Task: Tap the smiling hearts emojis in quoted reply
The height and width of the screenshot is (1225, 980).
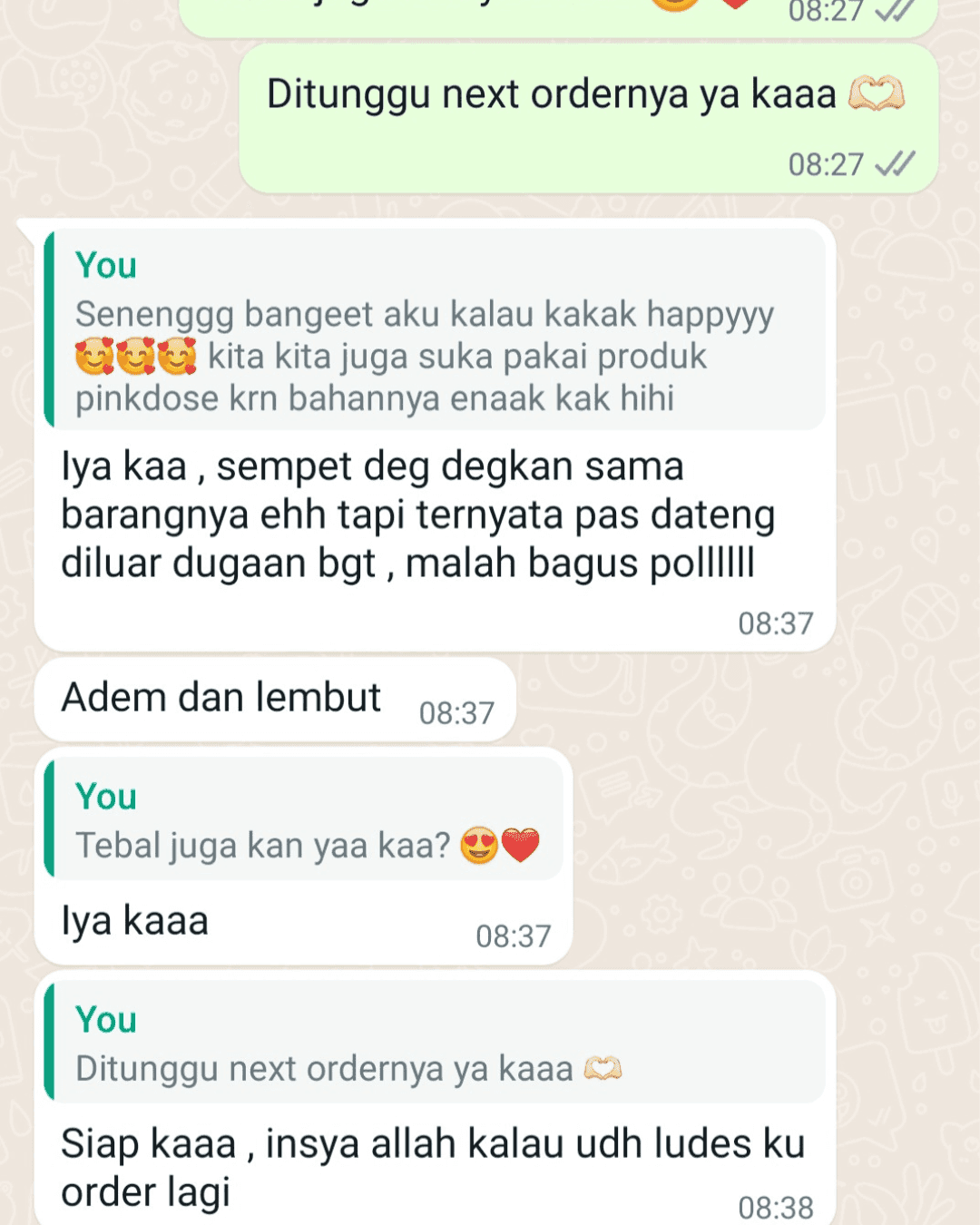Action: click(136, 357)
